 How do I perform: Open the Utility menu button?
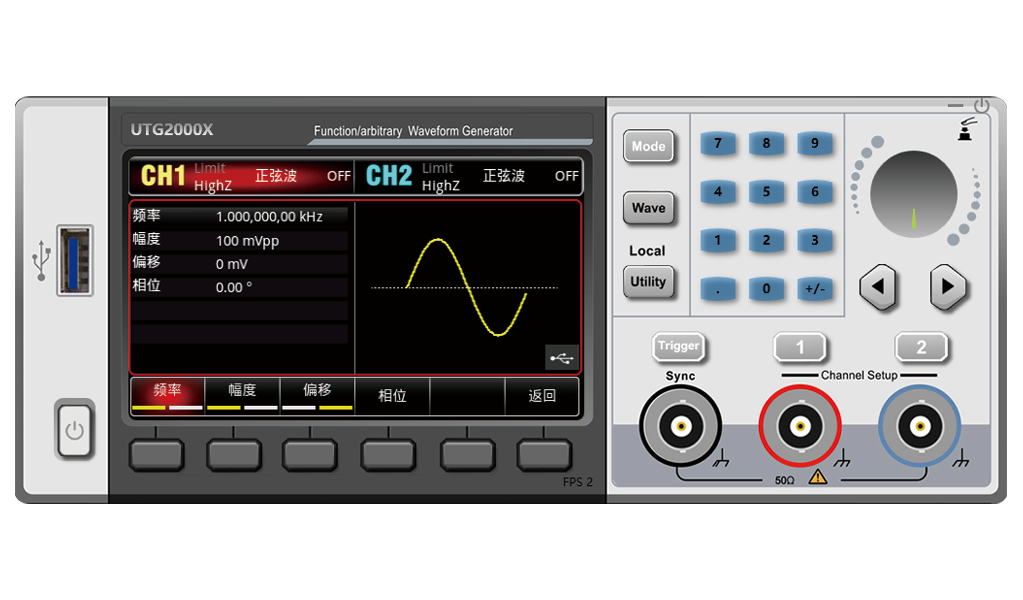pyautogui.click(x=648, y=282)
